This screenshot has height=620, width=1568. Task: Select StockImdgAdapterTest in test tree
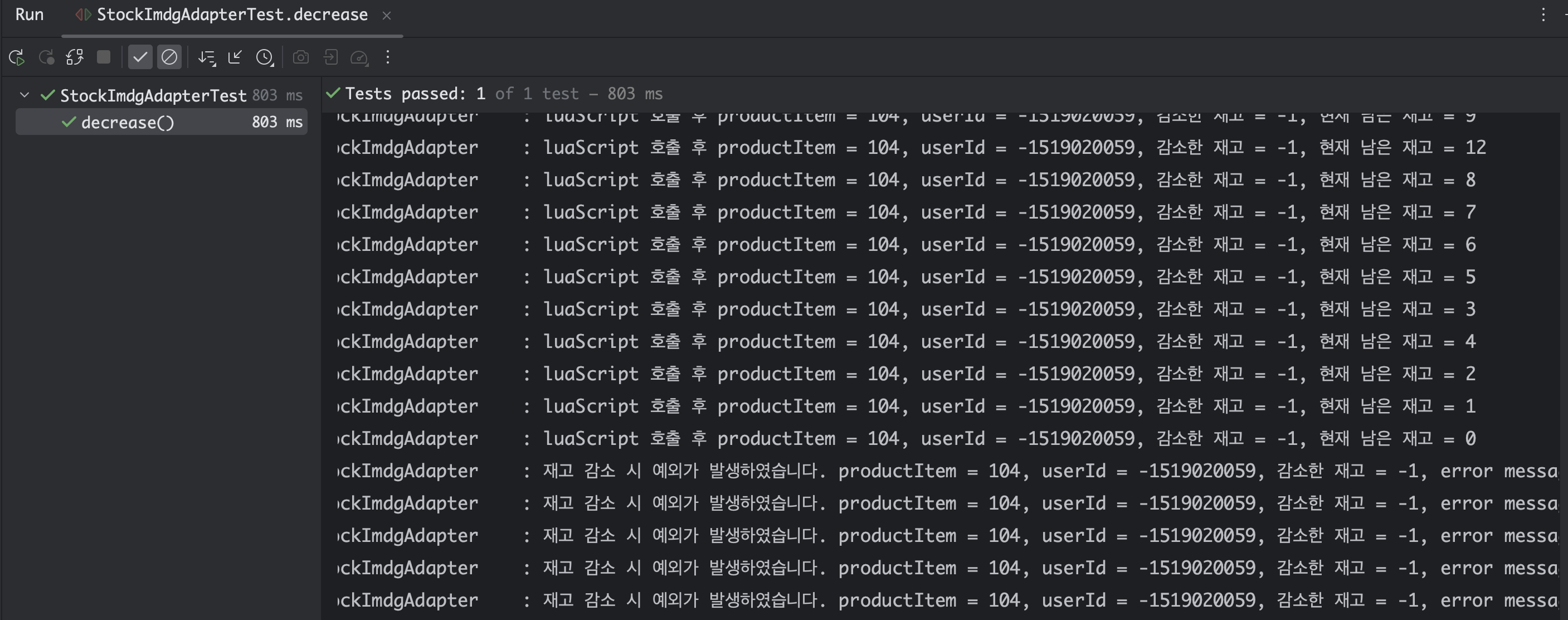[153, 95]
